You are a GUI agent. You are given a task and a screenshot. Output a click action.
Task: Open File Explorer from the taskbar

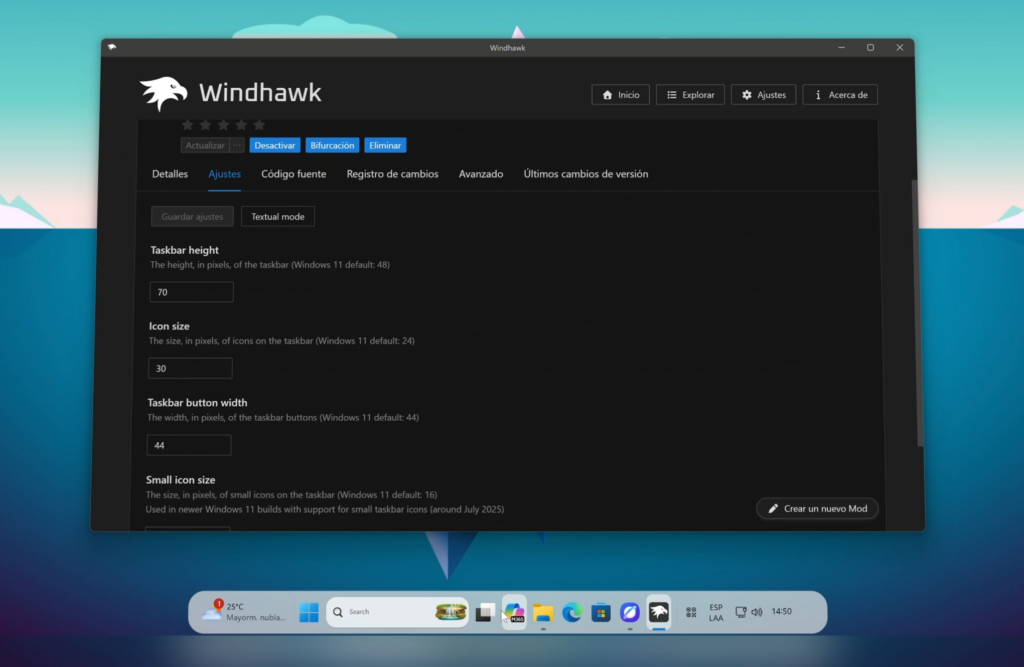click(543, 613)
